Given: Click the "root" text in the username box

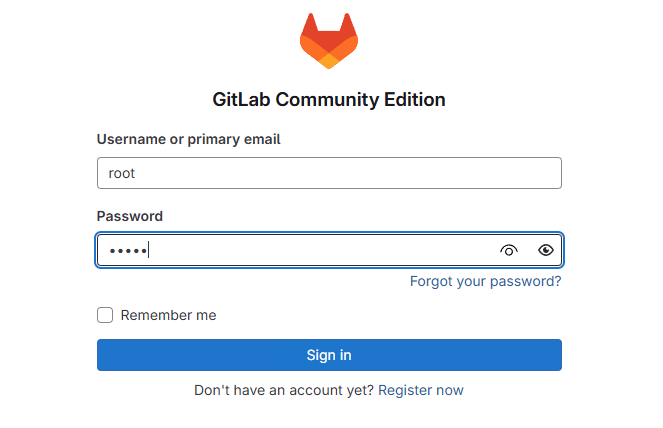Looking at the screenshot, I should coord(122,173).
